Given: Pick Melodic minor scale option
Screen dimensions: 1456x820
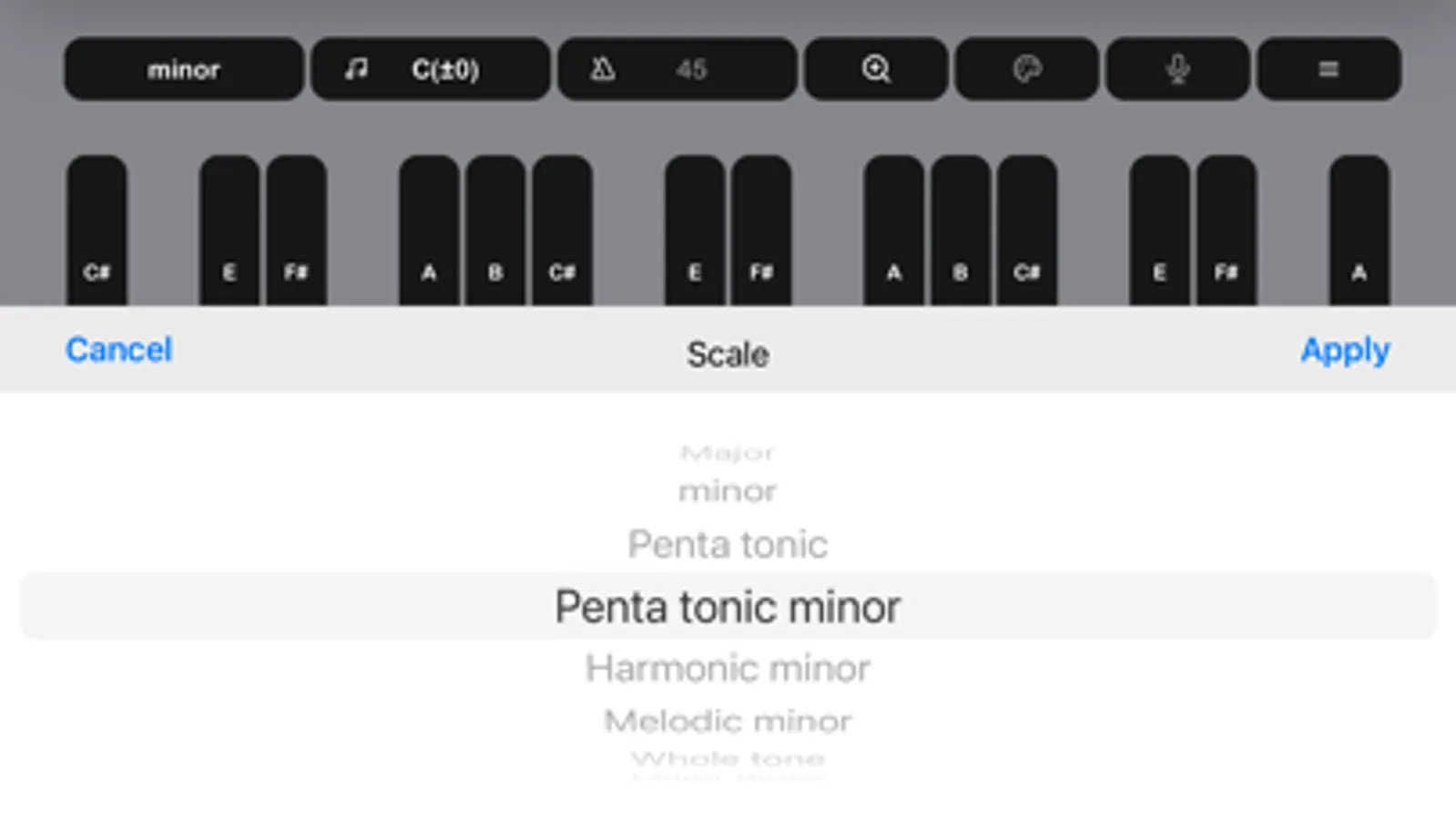Looking at the screenshot, I should (x=728, y=721).
